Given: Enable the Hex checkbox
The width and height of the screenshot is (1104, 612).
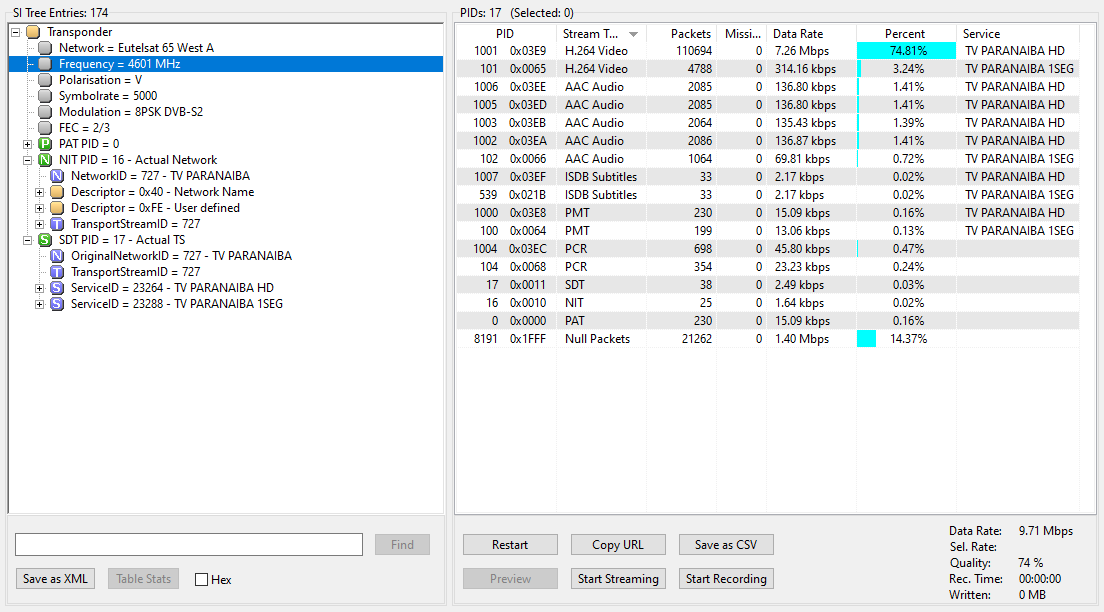Looking at the screenshot, I should pos(201,580).
